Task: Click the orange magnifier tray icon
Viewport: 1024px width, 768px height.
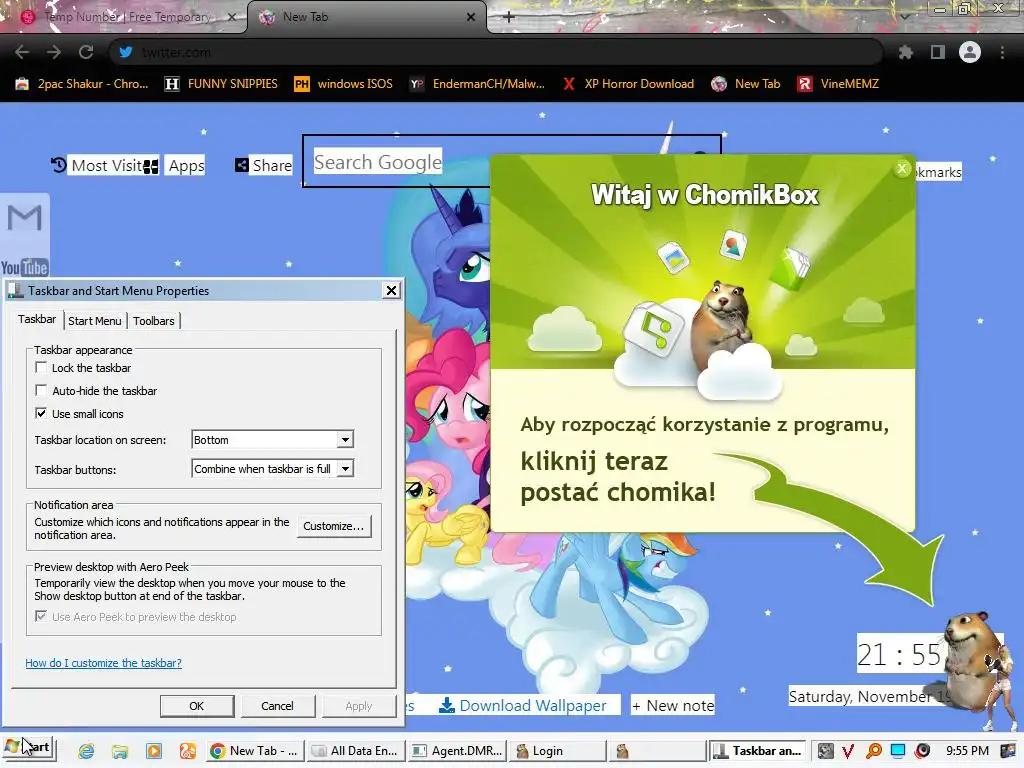Action: point(874,751)
